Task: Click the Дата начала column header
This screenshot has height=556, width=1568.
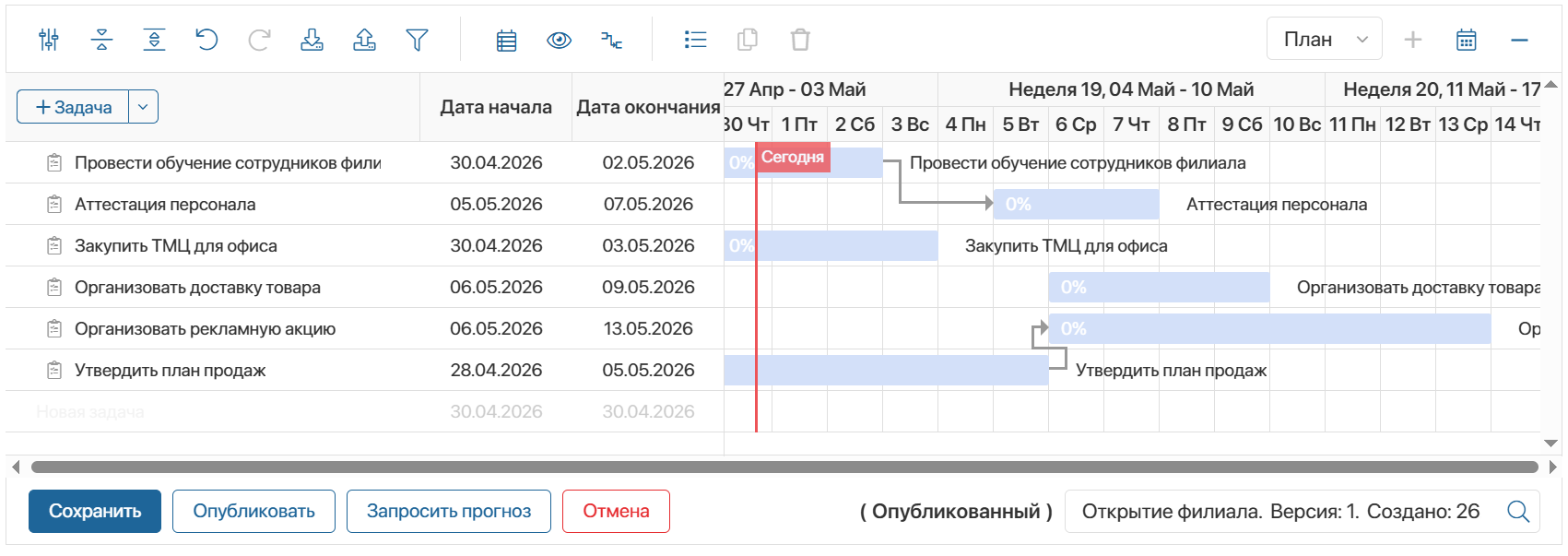Action: tap(496, 107)
